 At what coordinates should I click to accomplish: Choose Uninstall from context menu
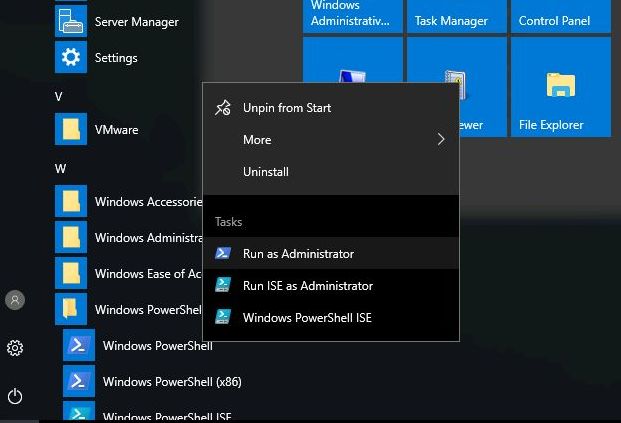click(331, 171)
